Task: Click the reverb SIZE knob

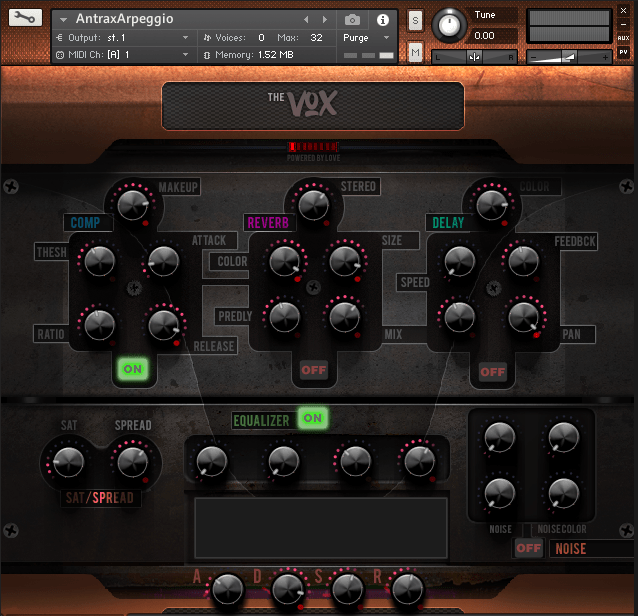Action: [x=345, y=261]
